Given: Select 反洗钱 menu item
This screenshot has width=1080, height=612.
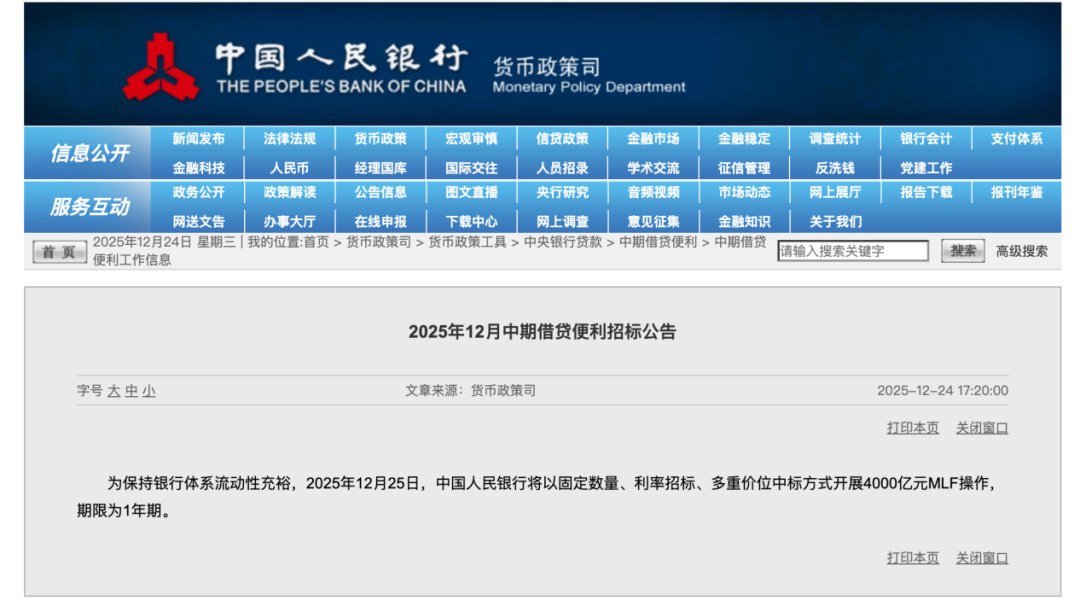Looking at the screenshot, I should (835, 168).
